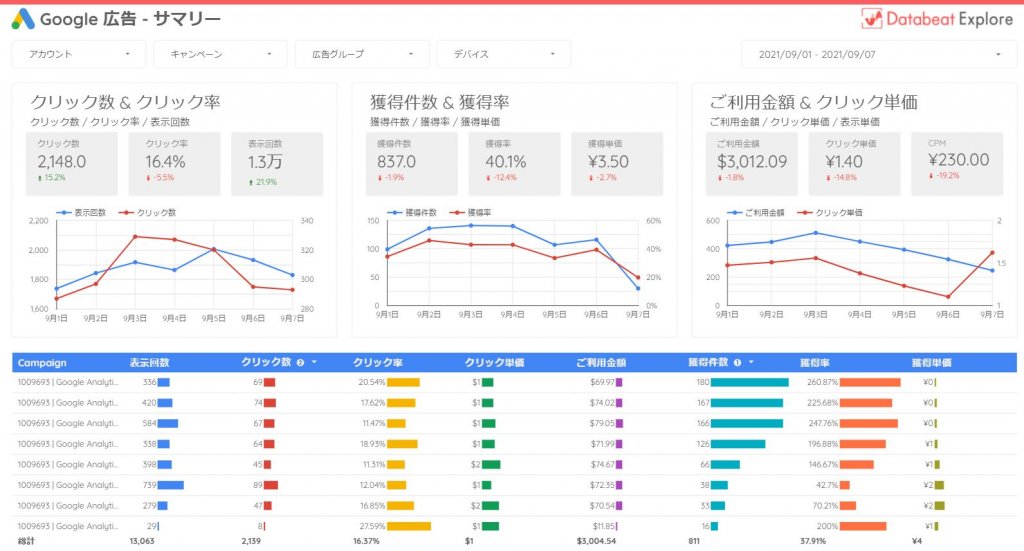Click the クリック数 & クリック率 section title
Viewport: 1024px width, 551px height.
125,102
